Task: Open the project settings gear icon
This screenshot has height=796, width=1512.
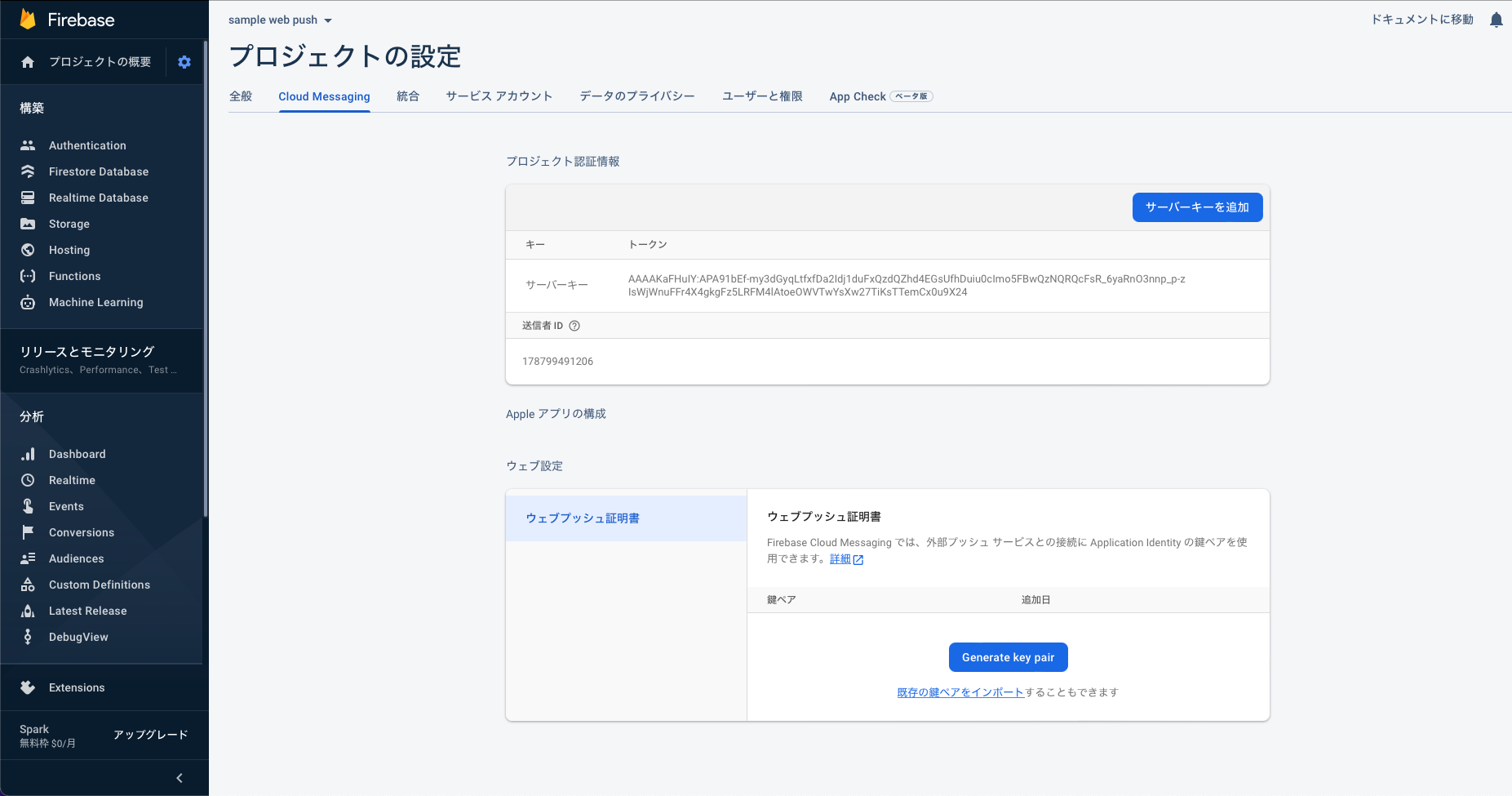Action: pos(184,62)
